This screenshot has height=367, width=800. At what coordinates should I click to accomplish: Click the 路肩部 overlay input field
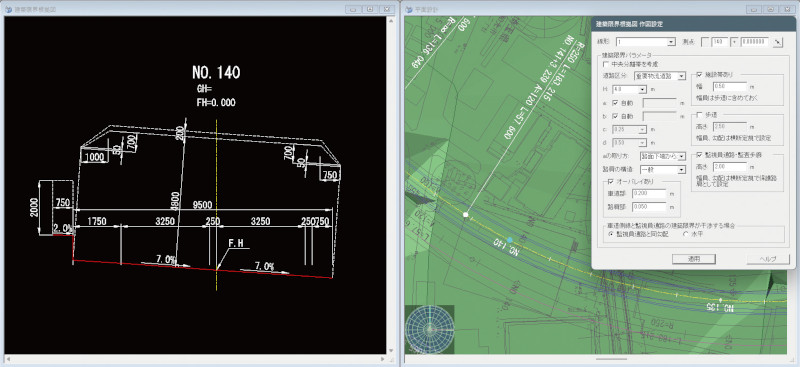coord(648,207)
